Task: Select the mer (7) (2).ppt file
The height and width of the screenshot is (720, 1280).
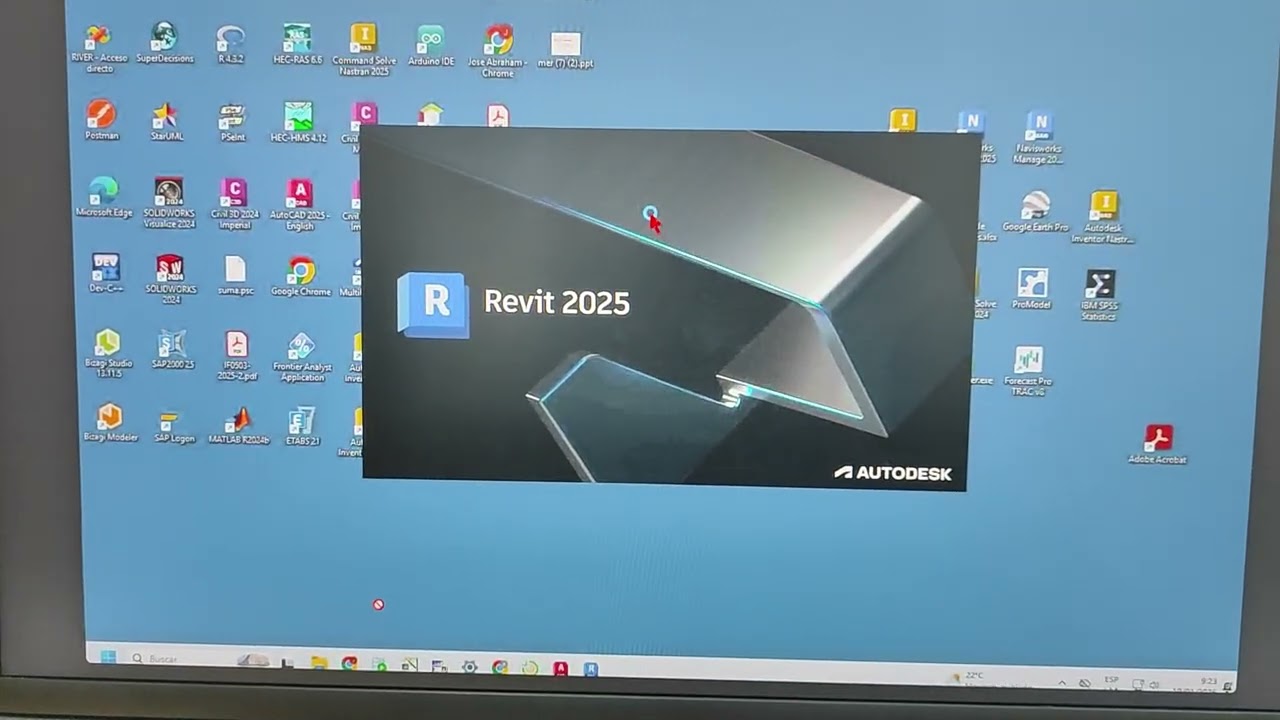Action: point(565,50)
